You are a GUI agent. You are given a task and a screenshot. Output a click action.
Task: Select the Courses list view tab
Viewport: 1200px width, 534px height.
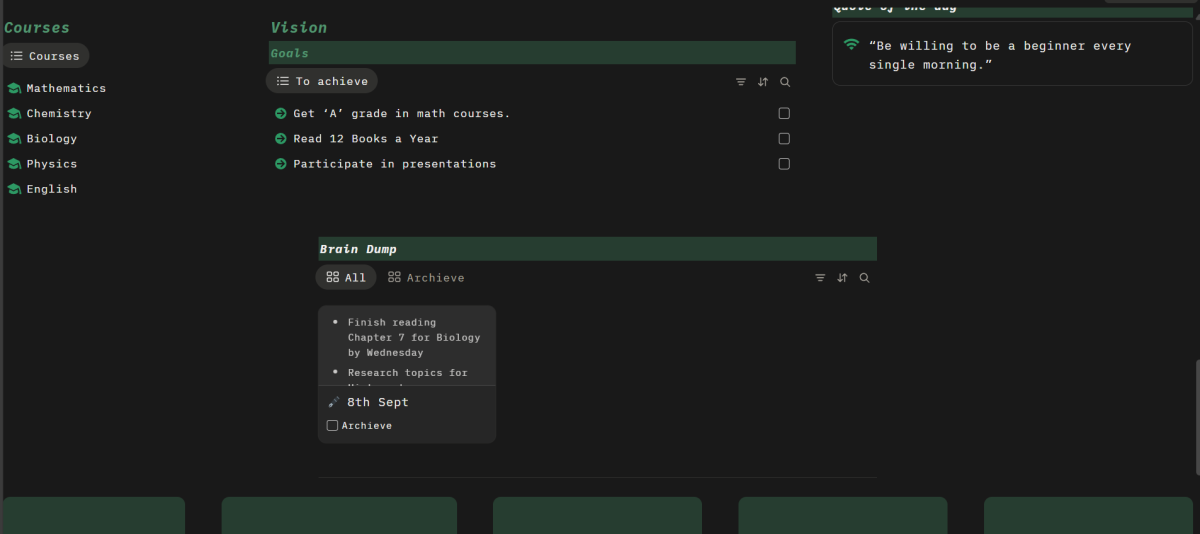click(x=45, y=56)
